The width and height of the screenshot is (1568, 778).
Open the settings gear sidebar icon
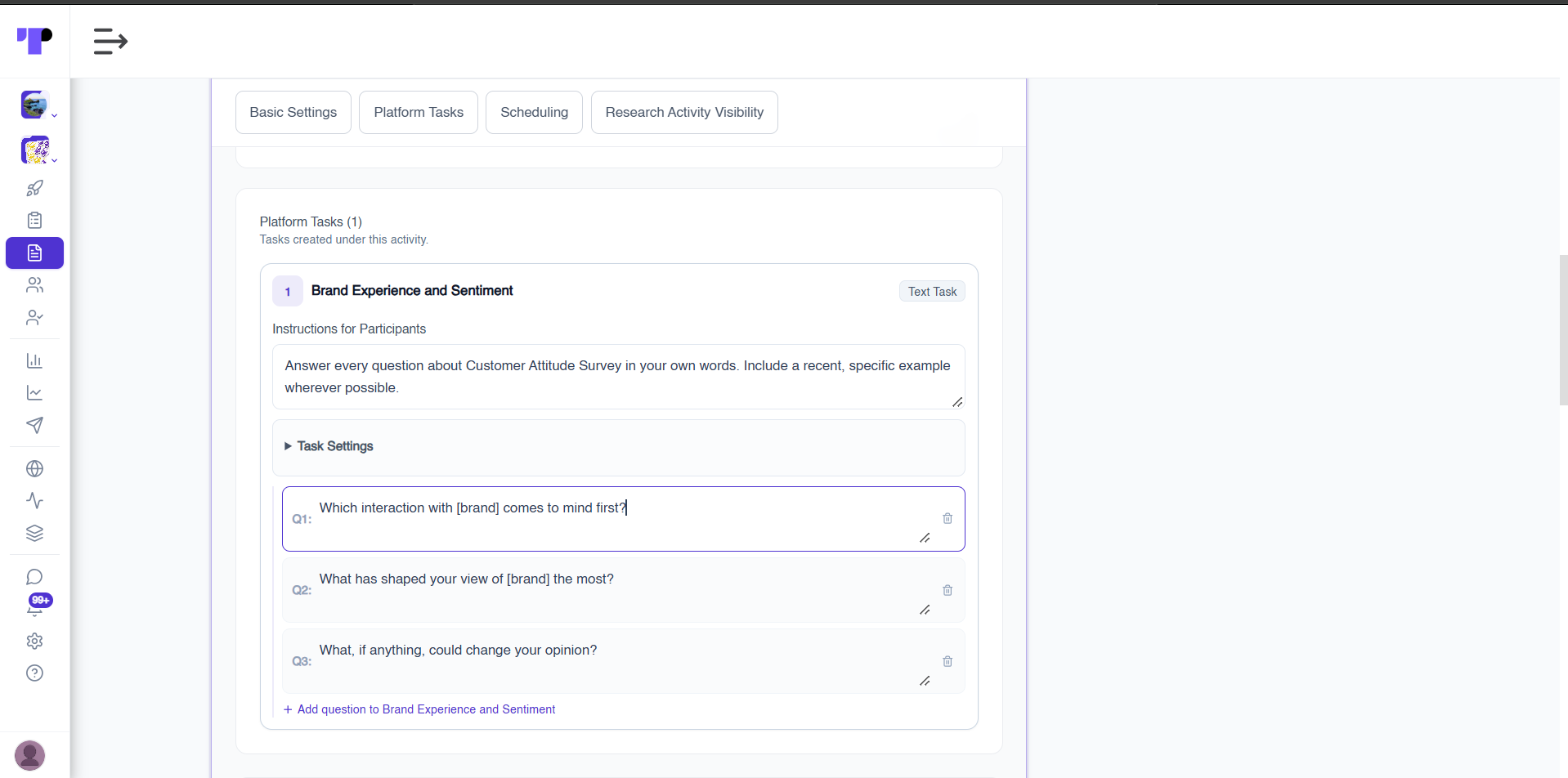click(34, 641)
